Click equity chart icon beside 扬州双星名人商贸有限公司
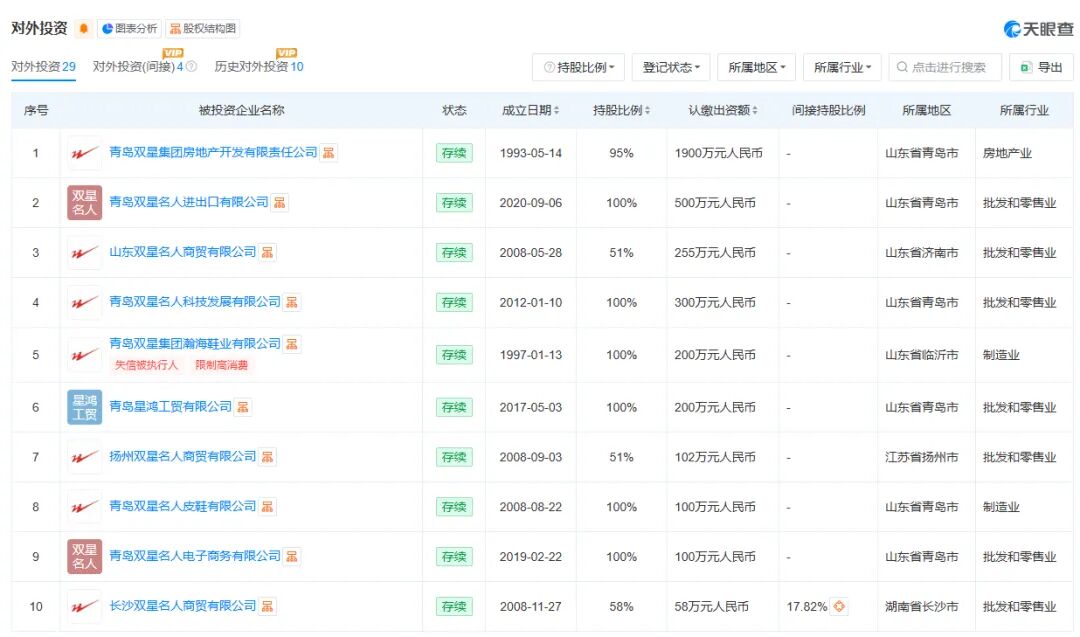 click(267, 457)
